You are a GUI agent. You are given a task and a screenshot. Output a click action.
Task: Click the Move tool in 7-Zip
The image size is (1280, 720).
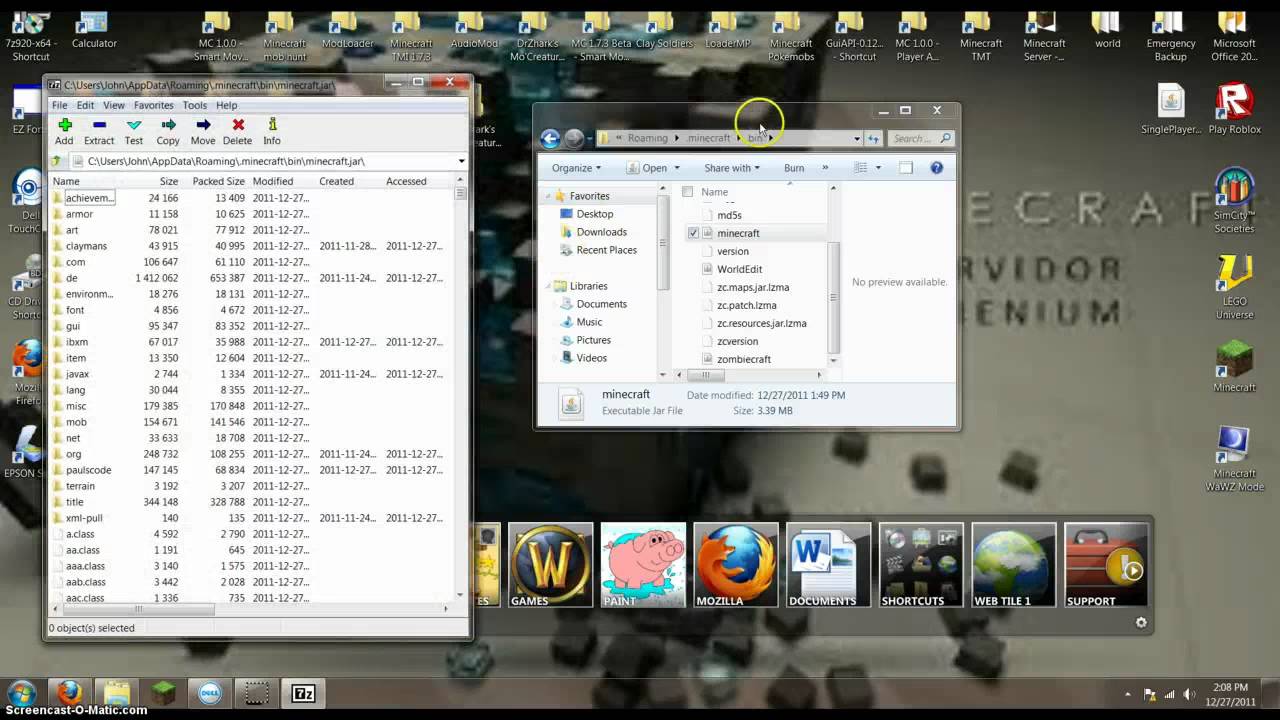coord(203,131)
